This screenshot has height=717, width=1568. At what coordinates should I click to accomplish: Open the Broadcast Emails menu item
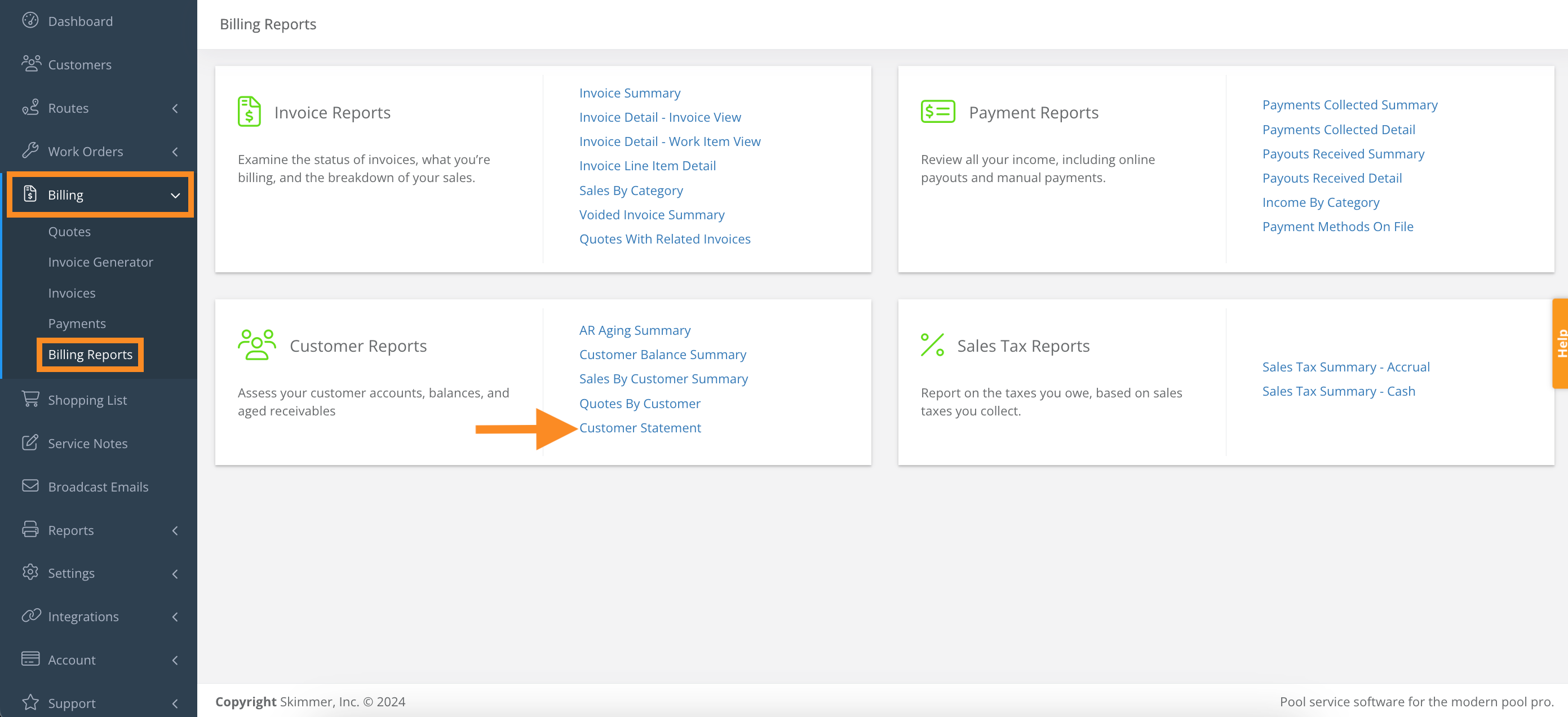click(99, 486)
